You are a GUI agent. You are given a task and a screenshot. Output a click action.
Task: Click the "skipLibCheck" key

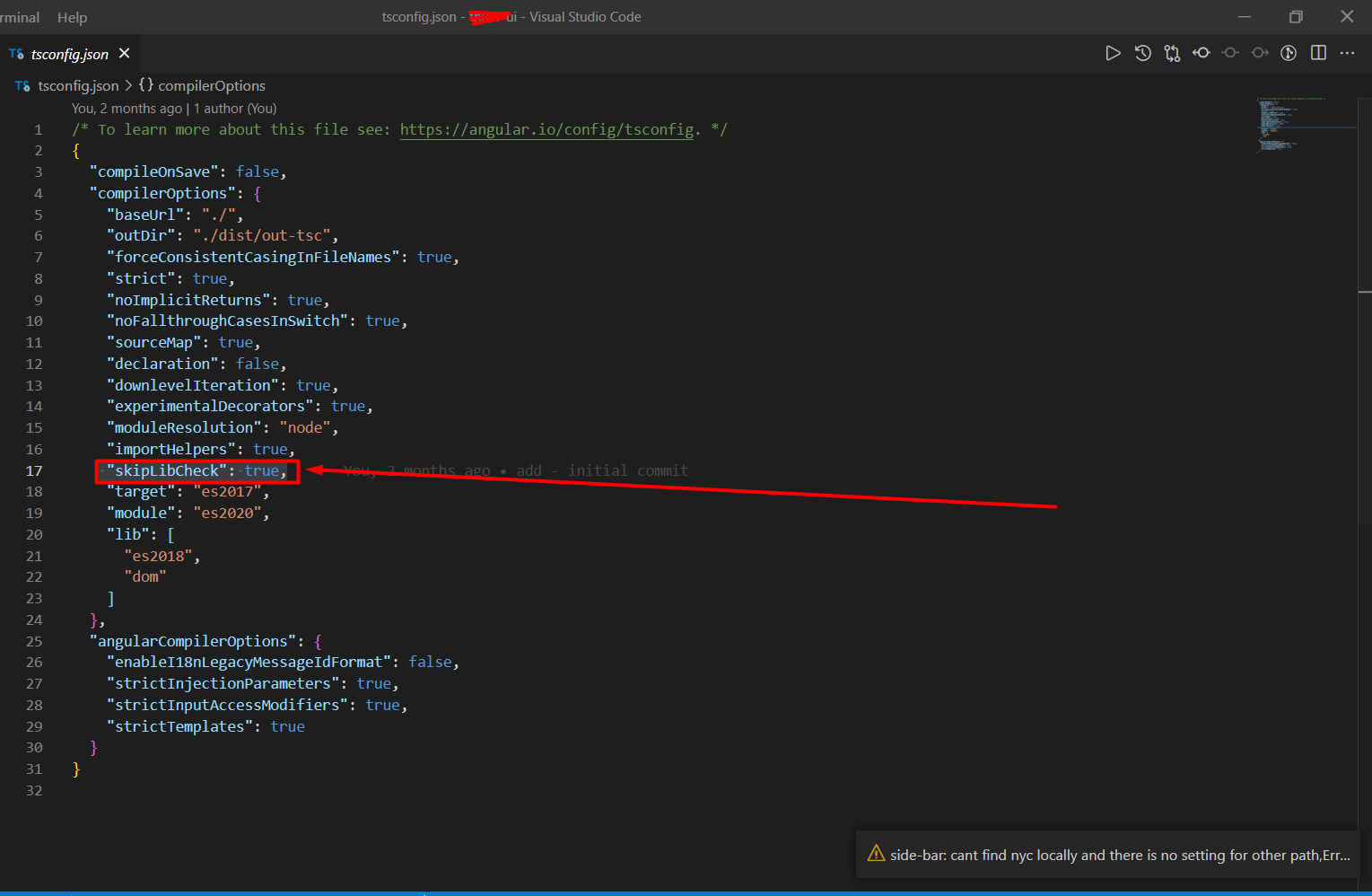166,470
